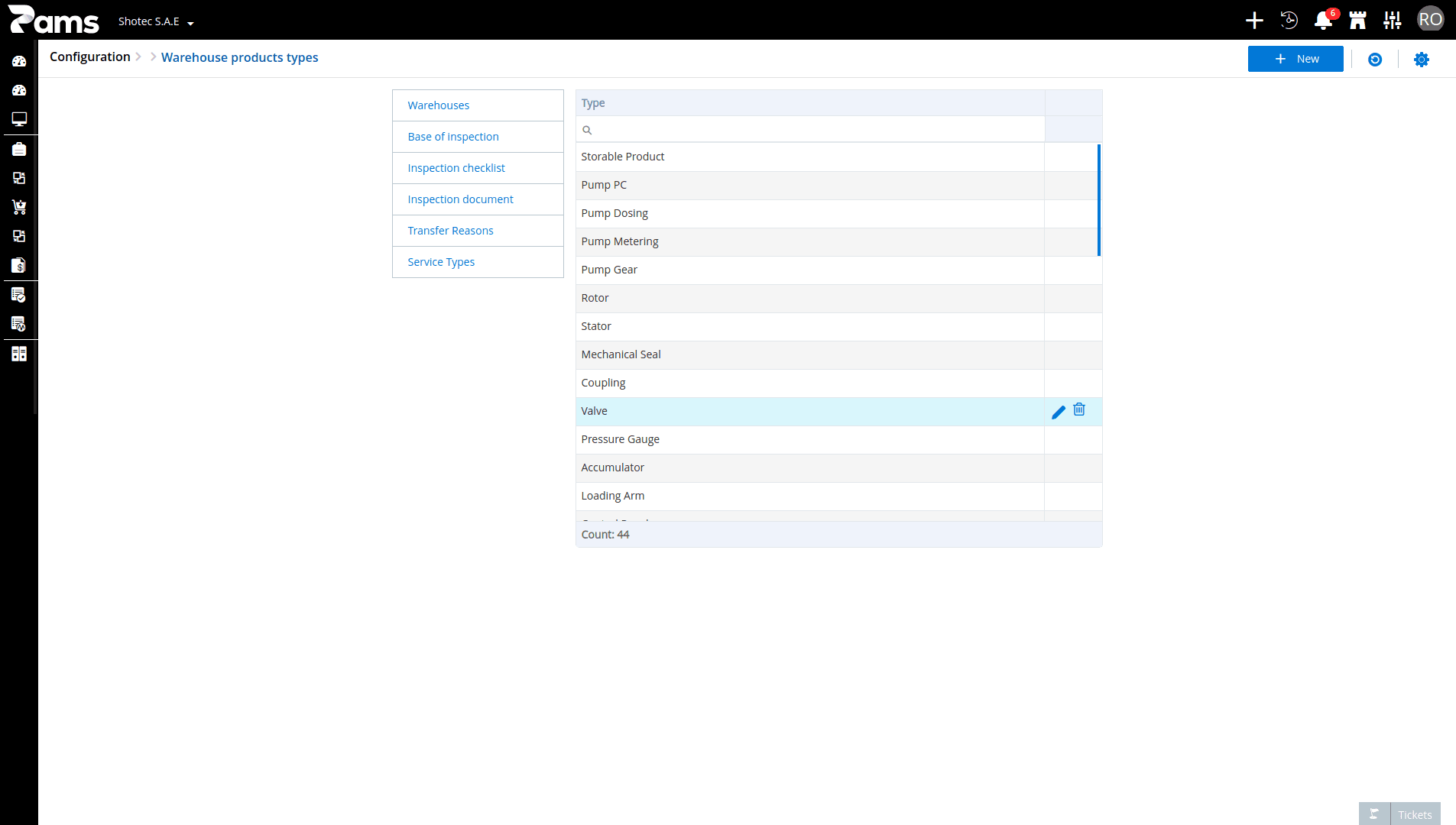Expand the Shotec S.A.E company dropdown
The height and width of the screenshot is (825, 1456).
pos(156,21)
